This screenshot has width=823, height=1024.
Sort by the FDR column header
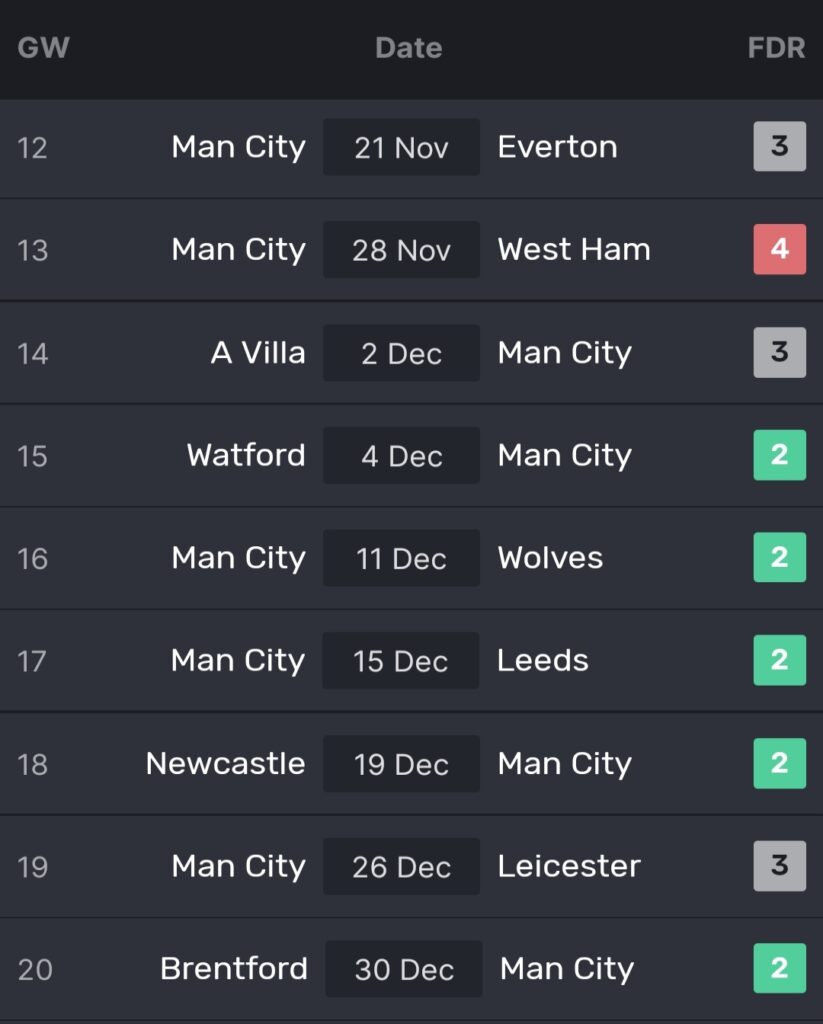click(776, 48)
